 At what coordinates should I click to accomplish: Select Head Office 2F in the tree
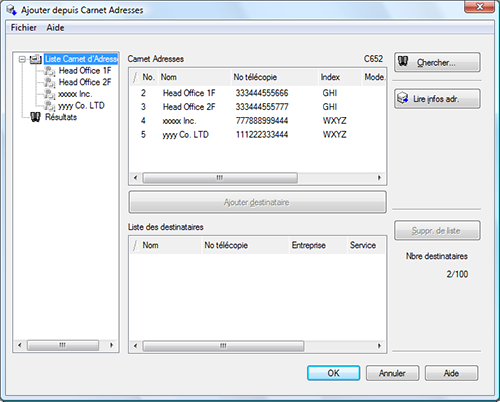[85, 82]
